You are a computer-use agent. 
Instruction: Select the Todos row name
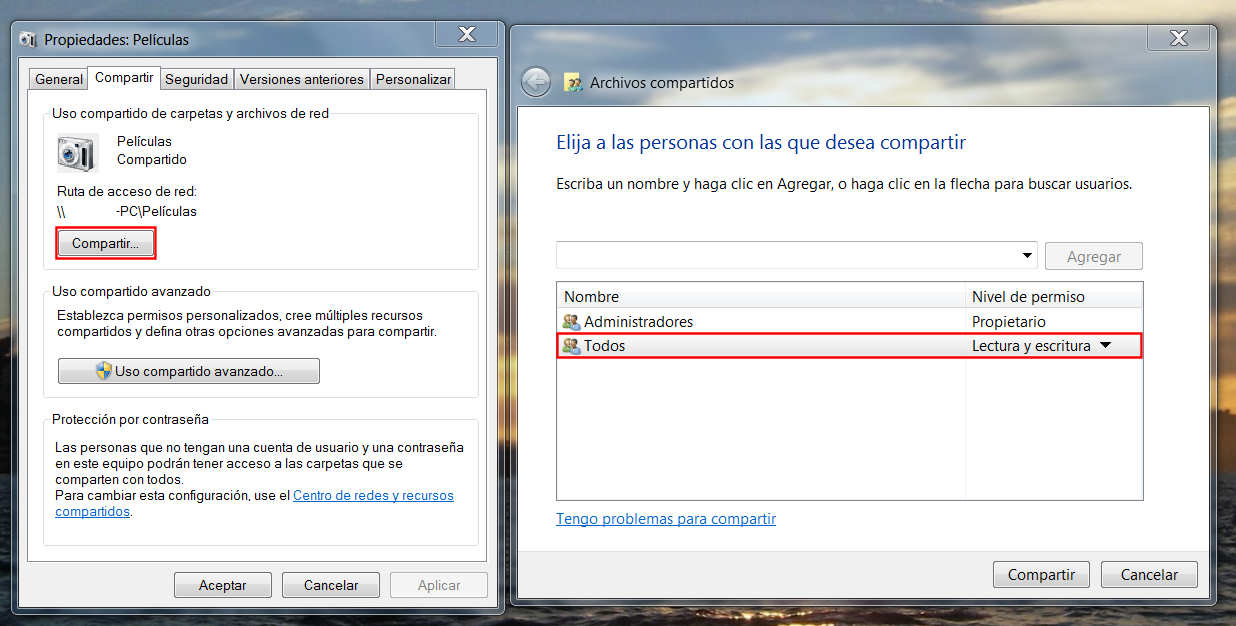click(x=605, y=346)
